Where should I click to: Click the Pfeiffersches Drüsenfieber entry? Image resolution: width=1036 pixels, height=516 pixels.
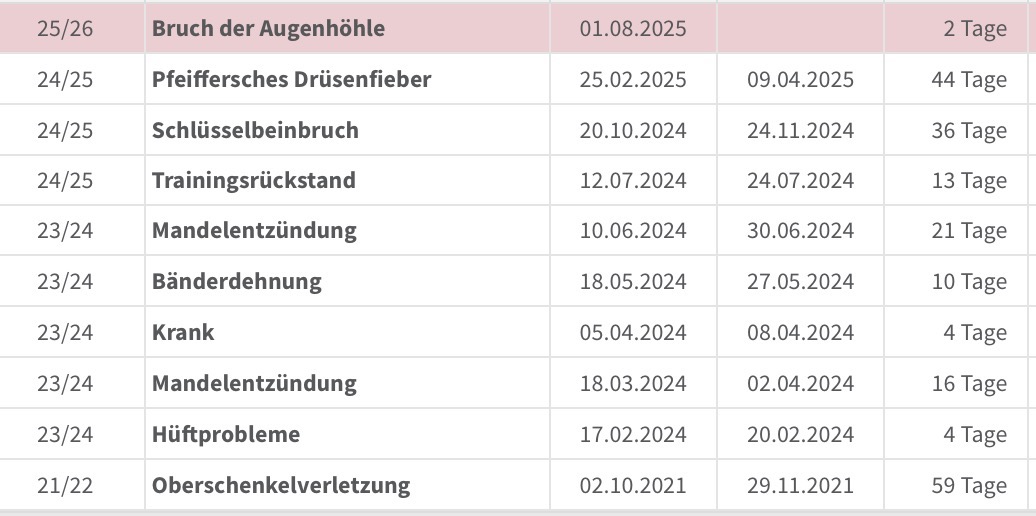point(291,79)
